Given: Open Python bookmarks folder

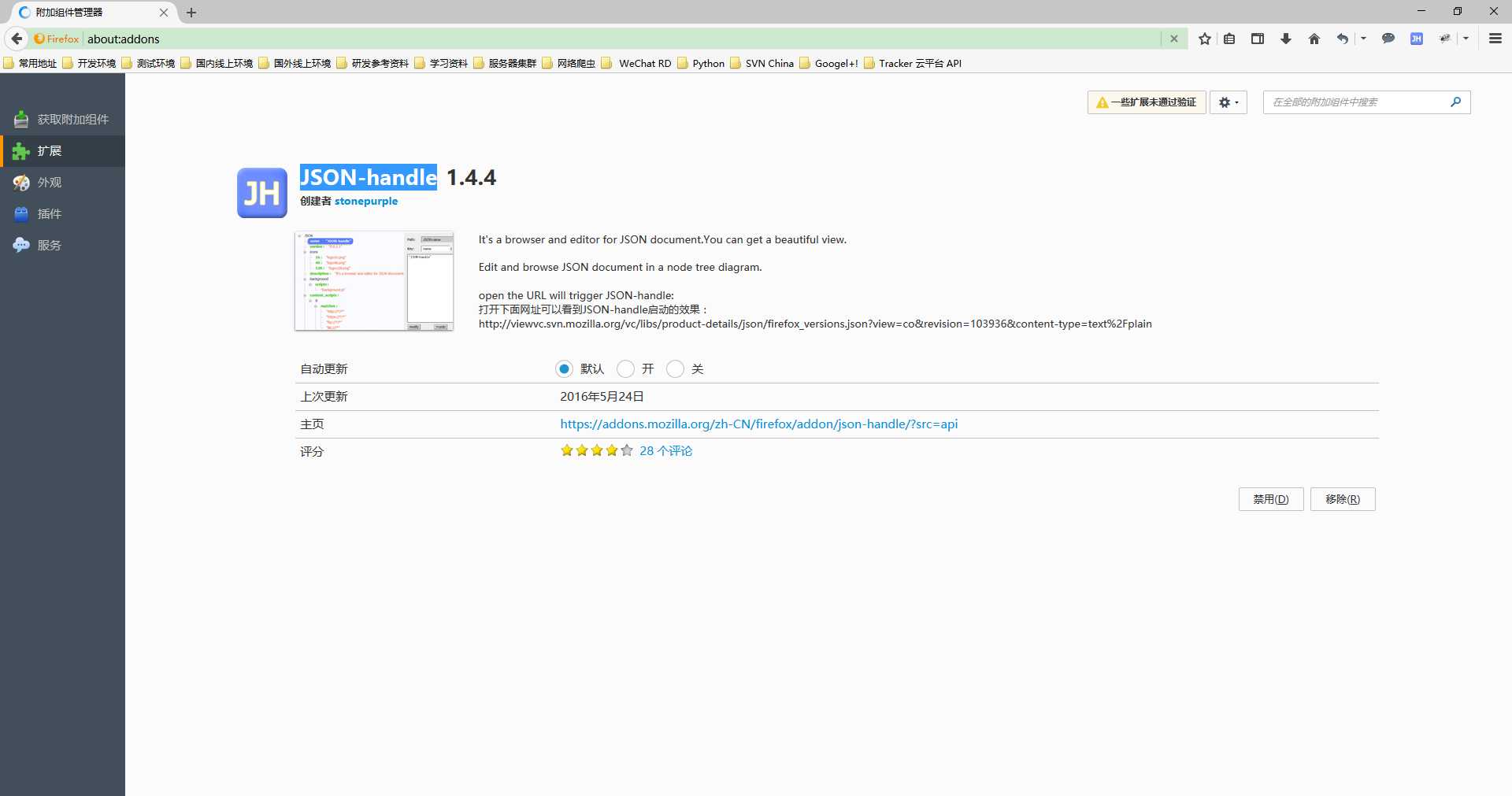Looking at the screenshot, I should click(702, 64).
